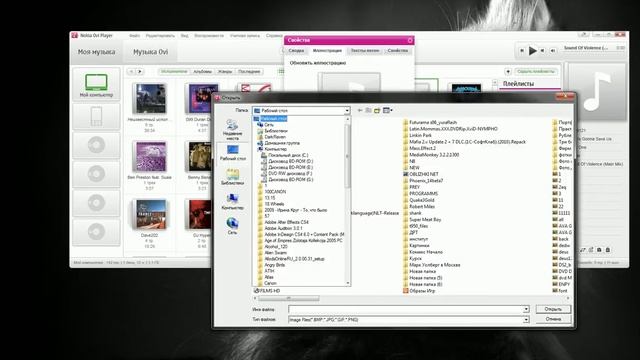Viewport: 640px width, 360px height.
Task: Choose Сеть in the folder dropdown list
Action: pos(265,125)
